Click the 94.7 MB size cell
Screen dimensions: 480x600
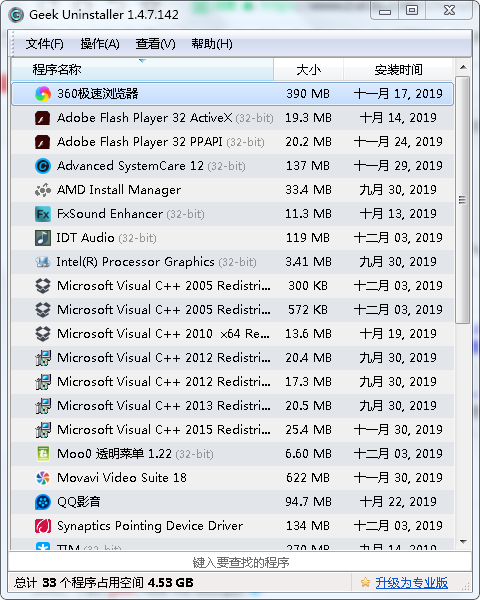pyautogui.click(x=308, y=502)
